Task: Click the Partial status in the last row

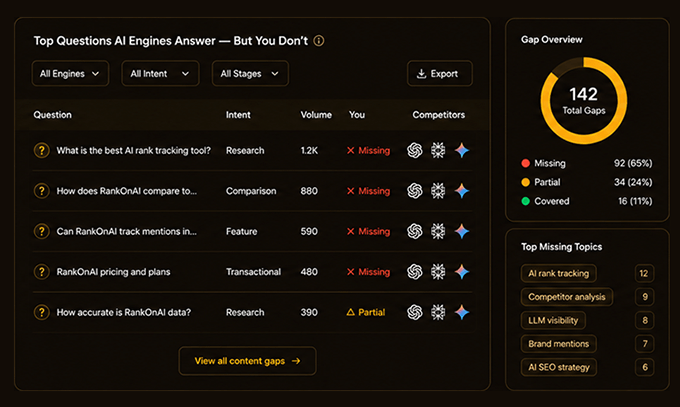Action: [x=366, y=312]
